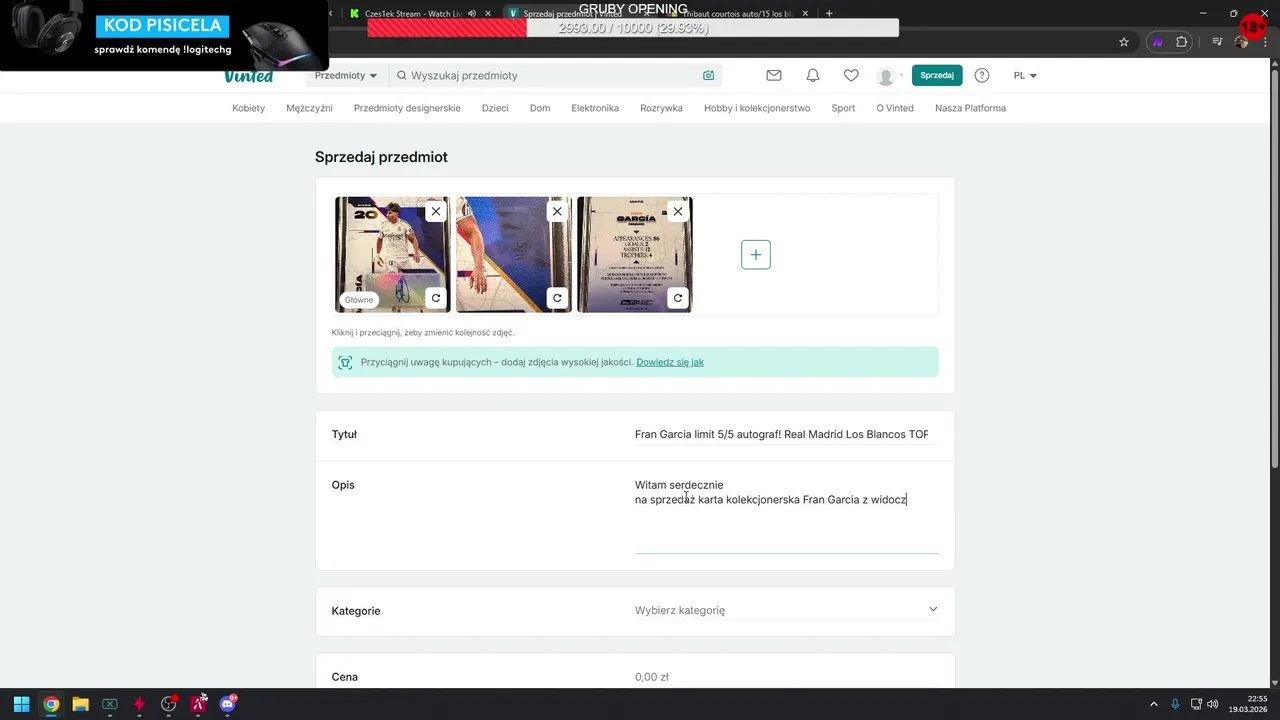
Task: Click Chrome icon in taskbar
Action: click(x=51, y=704)
